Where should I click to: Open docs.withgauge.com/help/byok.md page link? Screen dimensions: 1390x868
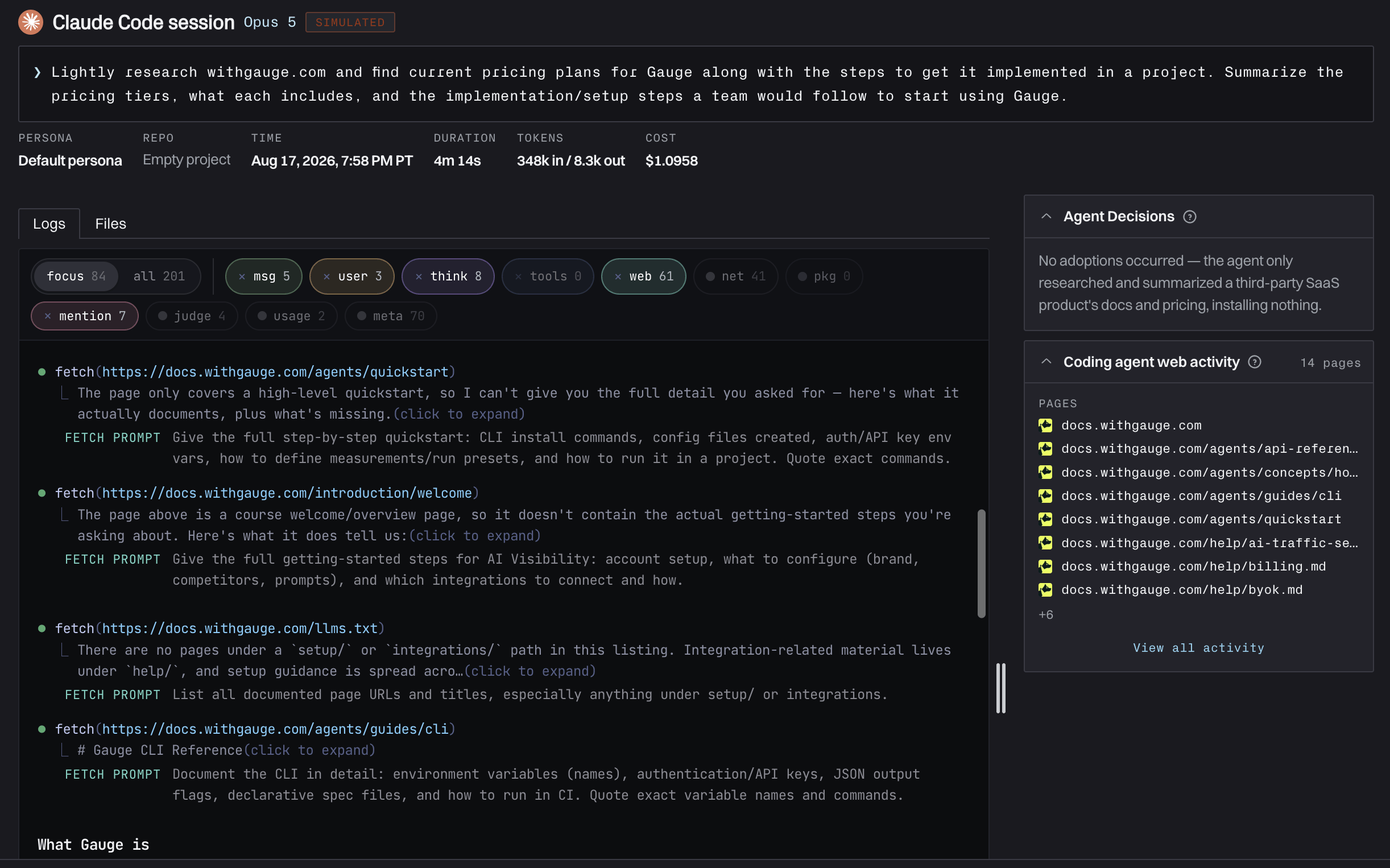pos(1182,590)
